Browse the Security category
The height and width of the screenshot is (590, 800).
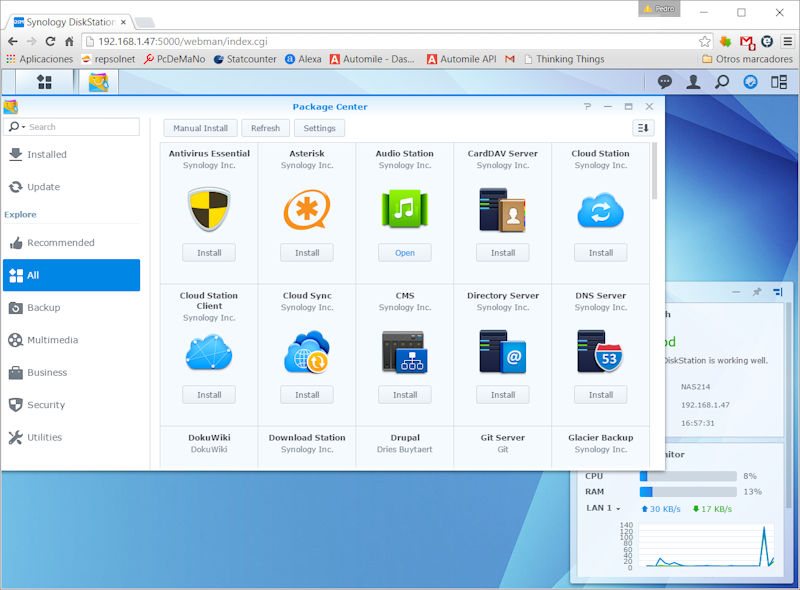pyautogui.click(x=71, y=405)
